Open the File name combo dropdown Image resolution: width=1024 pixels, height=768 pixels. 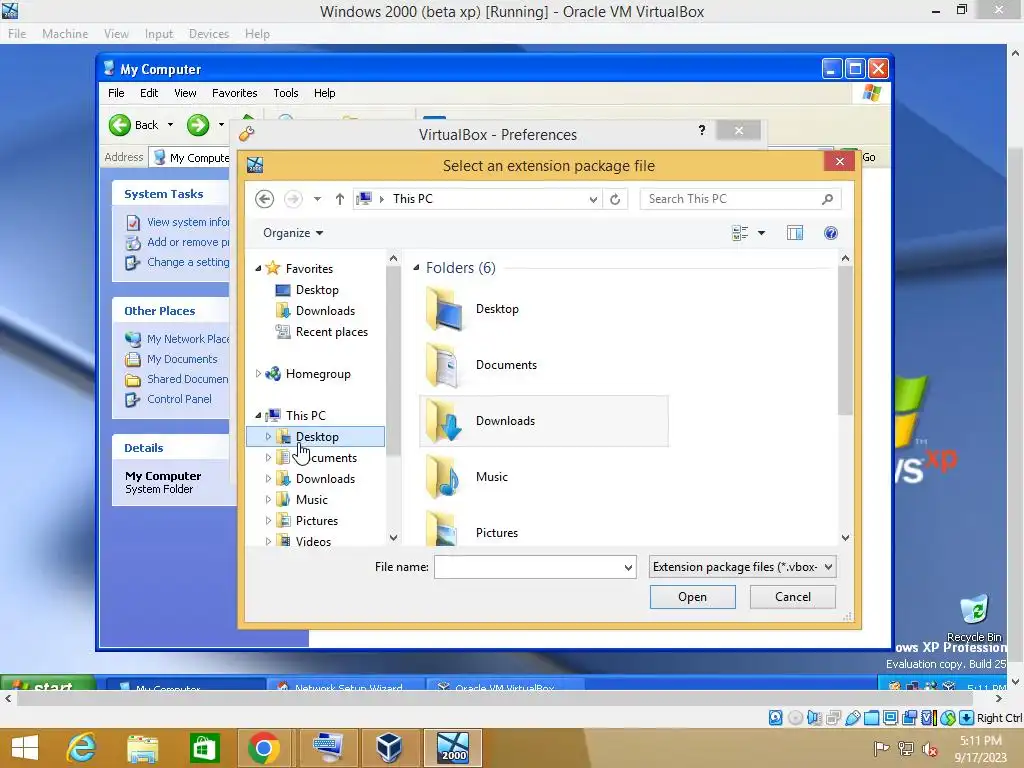pos(628,568)
